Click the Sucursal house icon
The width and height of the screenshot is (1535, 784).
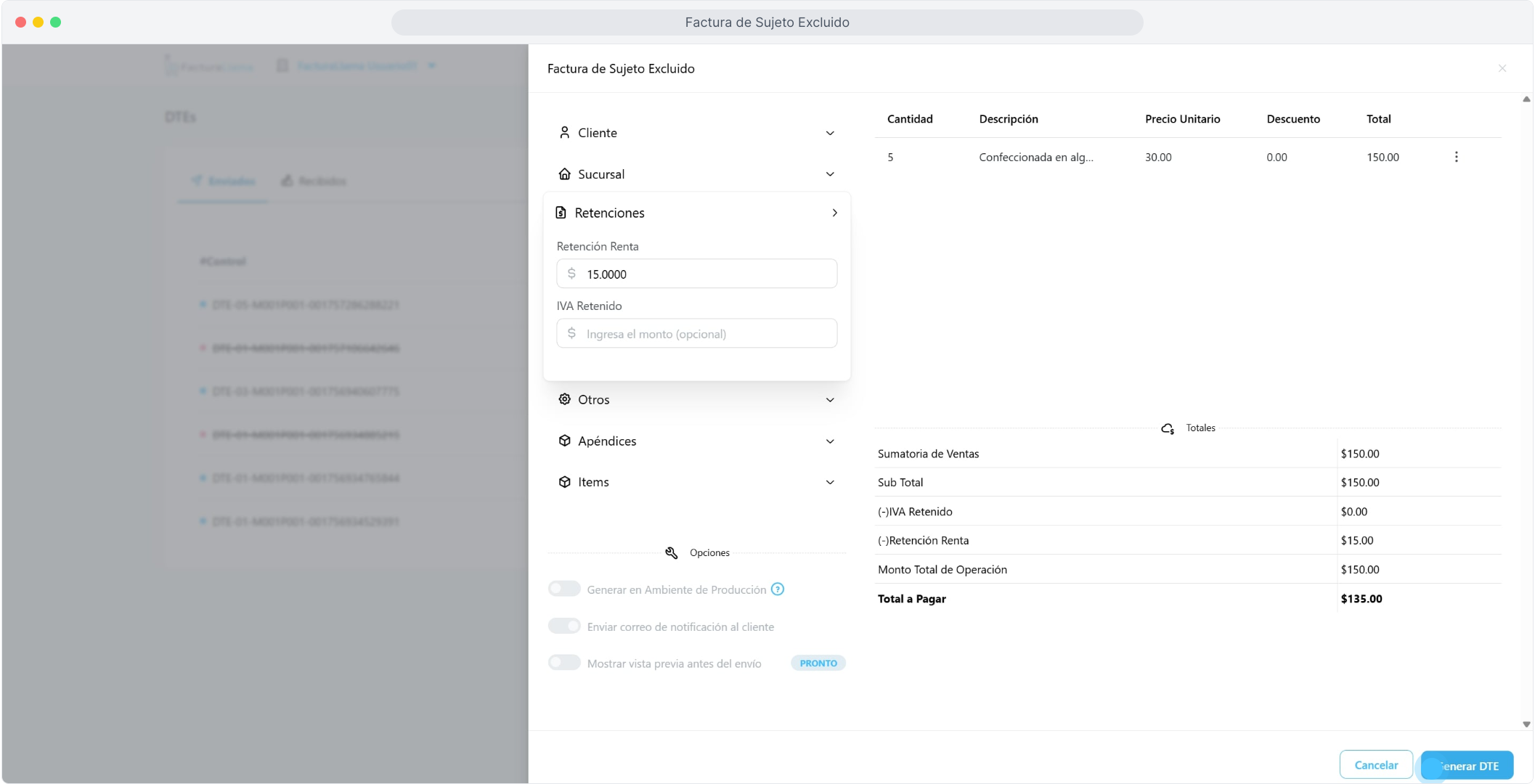564,174
